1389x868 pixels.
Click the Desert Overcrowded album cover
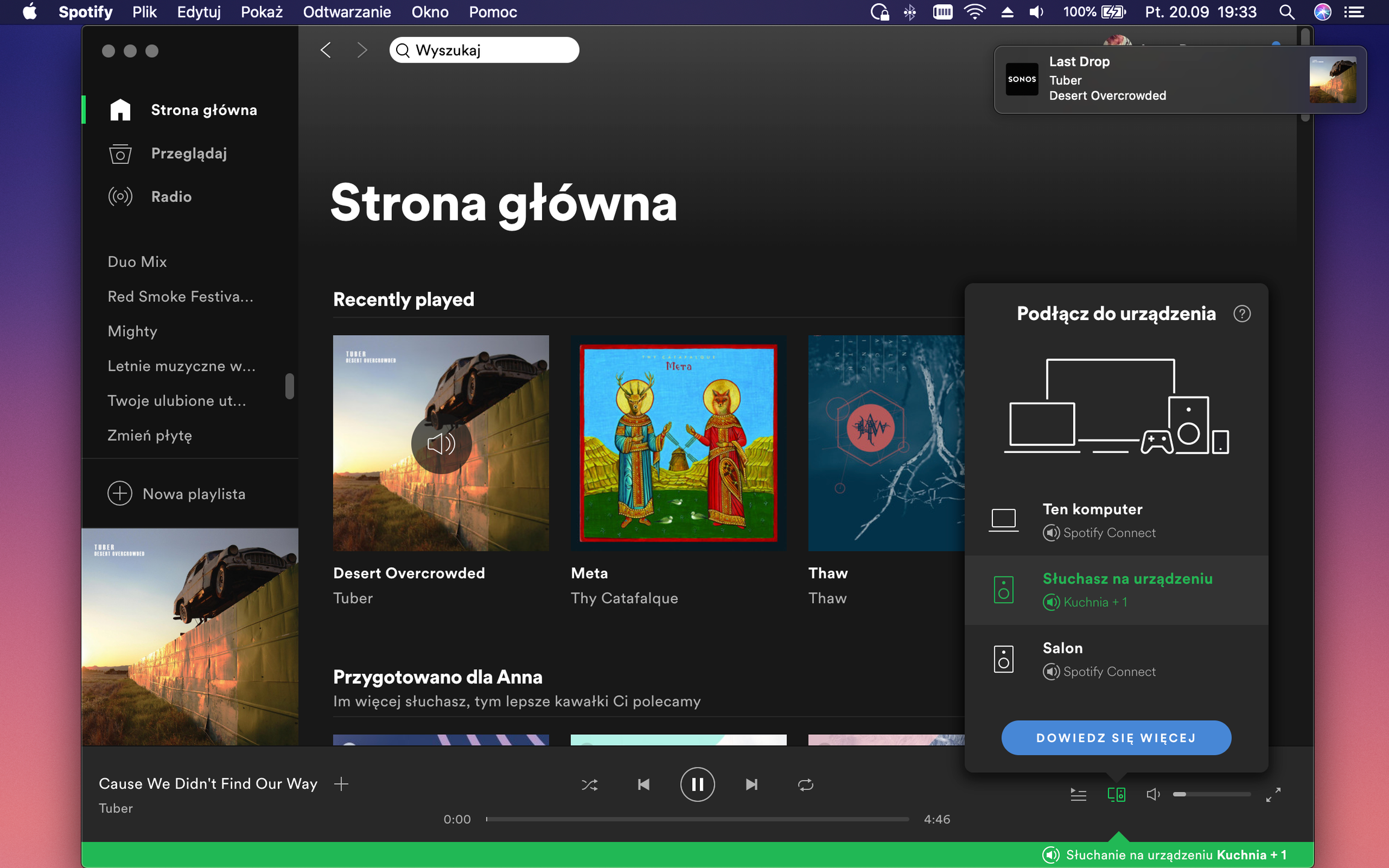pos(441,443)
